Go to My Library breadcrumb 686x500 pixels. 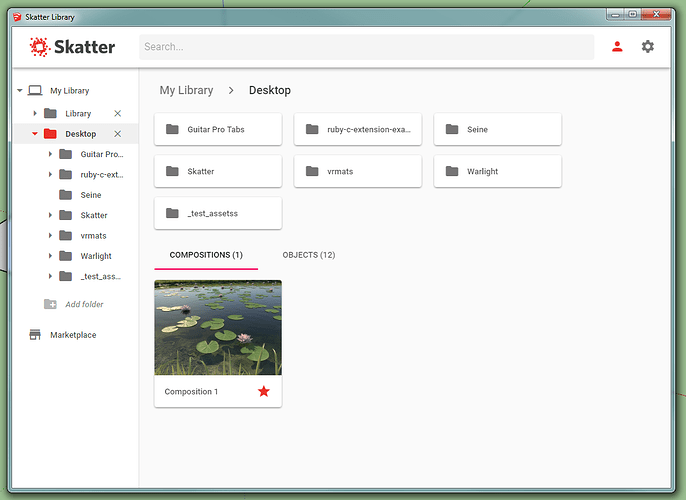pos(186,90)
